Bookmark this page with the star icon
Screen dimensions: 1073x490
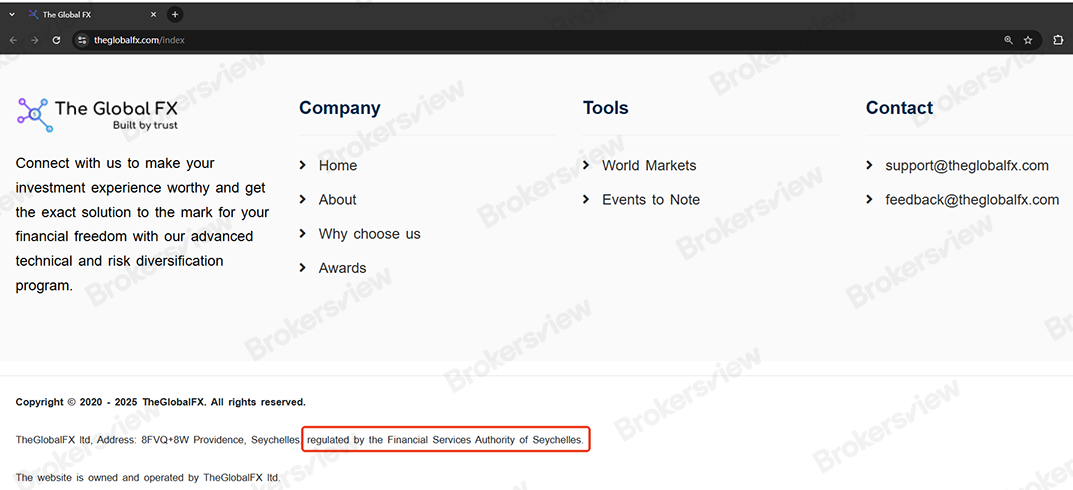pyautogui.click(x=1028, y=40)
